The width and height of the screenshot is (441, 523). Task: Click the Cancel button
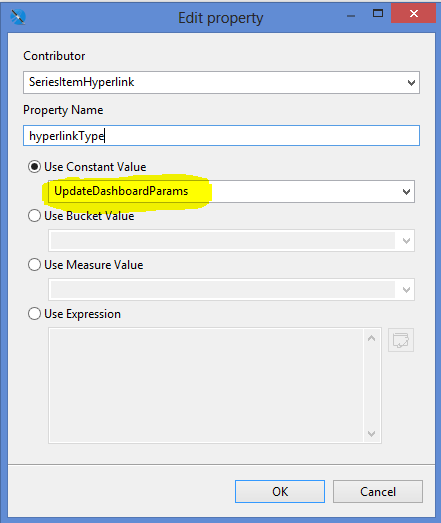(x=378, y=491)
